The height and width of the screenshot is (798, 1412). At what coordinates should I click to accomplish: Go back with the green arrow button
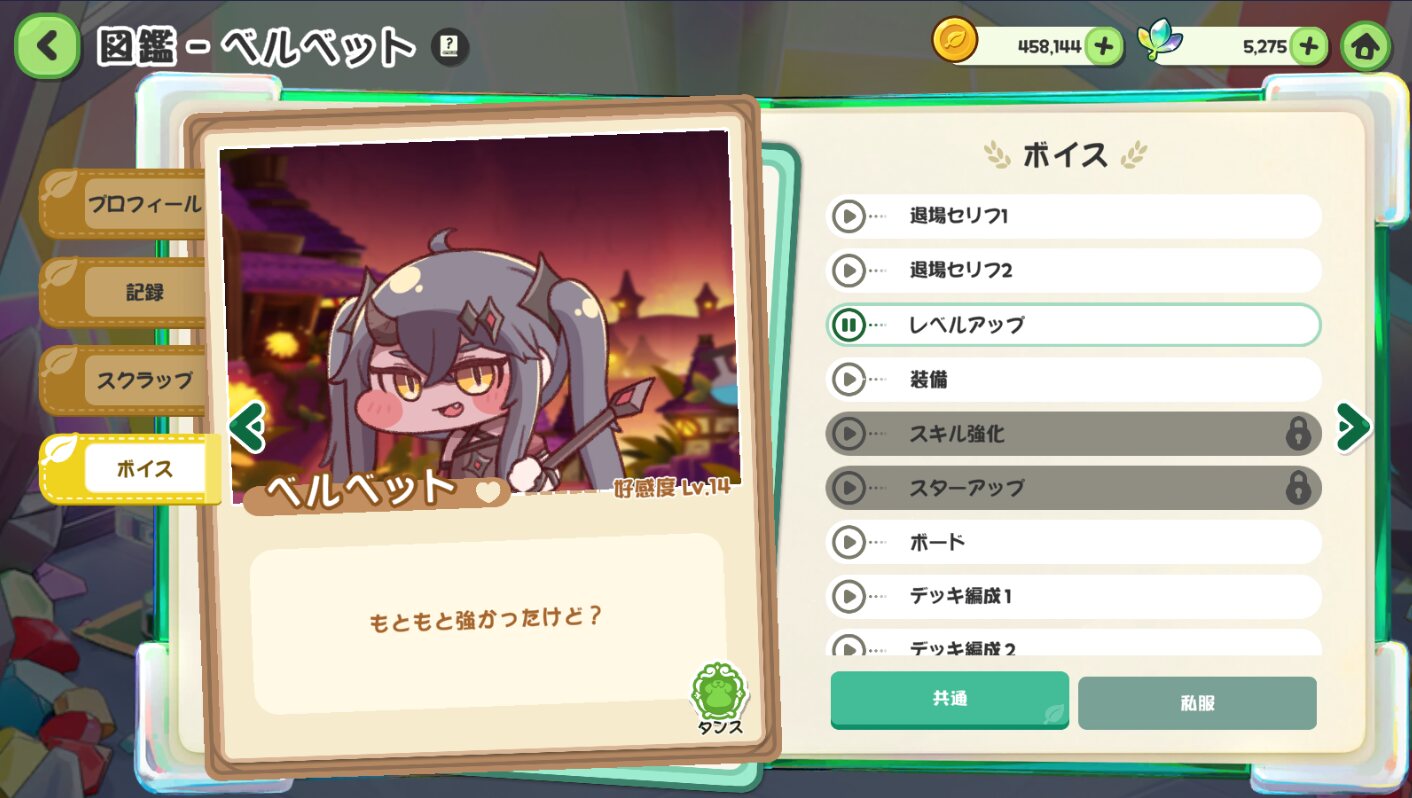point(46,46)
